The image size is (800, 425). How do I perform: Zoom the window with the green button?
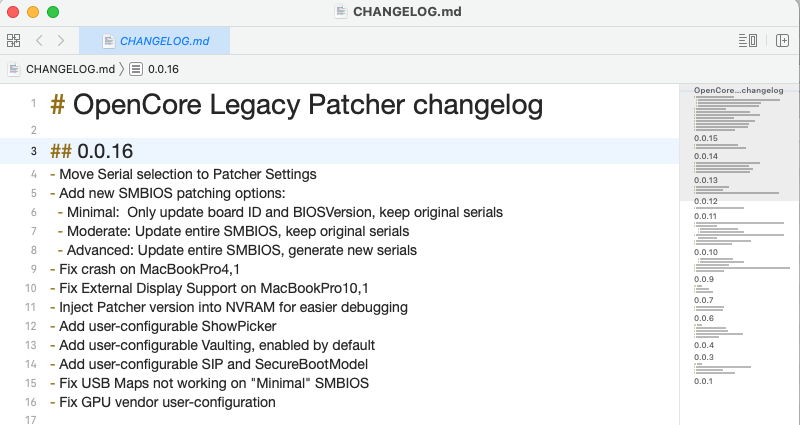click(x=53, y=12)
